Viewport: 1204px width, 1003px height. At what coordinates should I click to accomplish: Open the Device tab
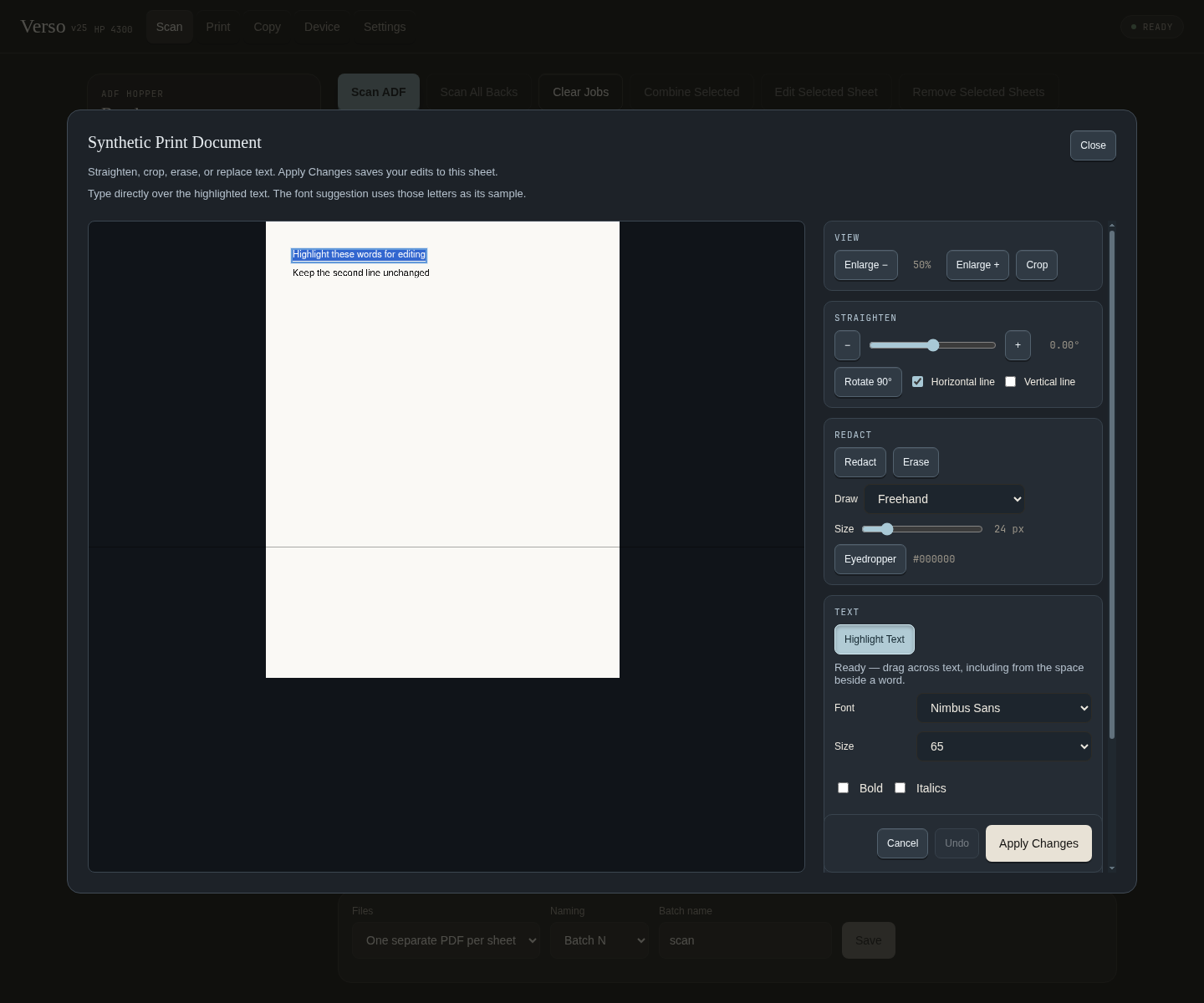[x=322, y=27]
